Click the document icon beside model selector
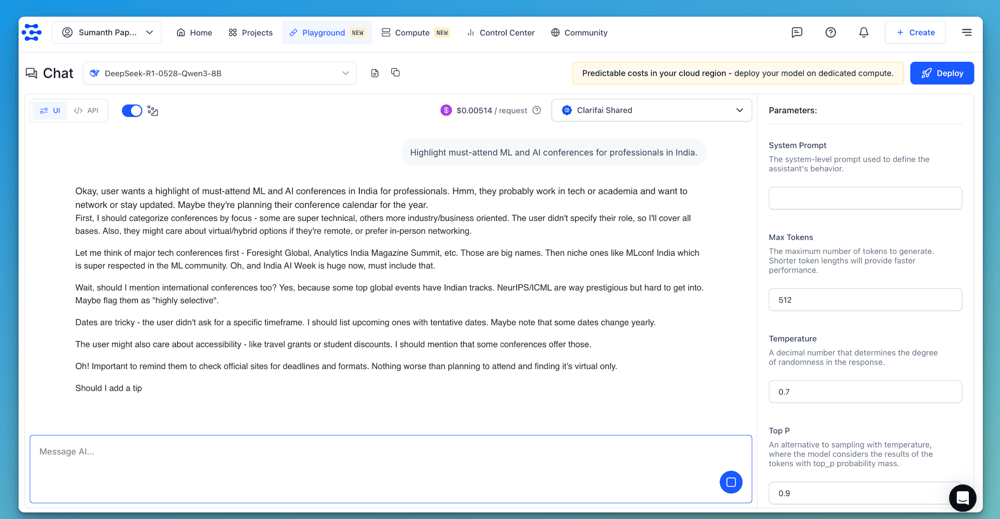The height and width of the screenshot is (519, 1000). pos(375,73)
